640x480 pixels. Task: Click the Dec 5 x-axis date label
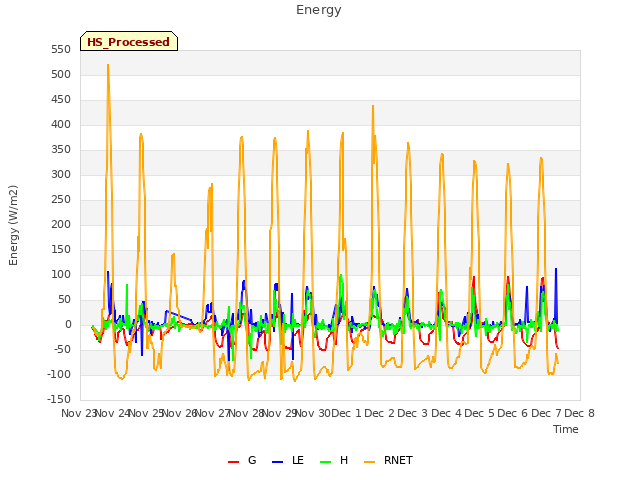tap(480, 413)
